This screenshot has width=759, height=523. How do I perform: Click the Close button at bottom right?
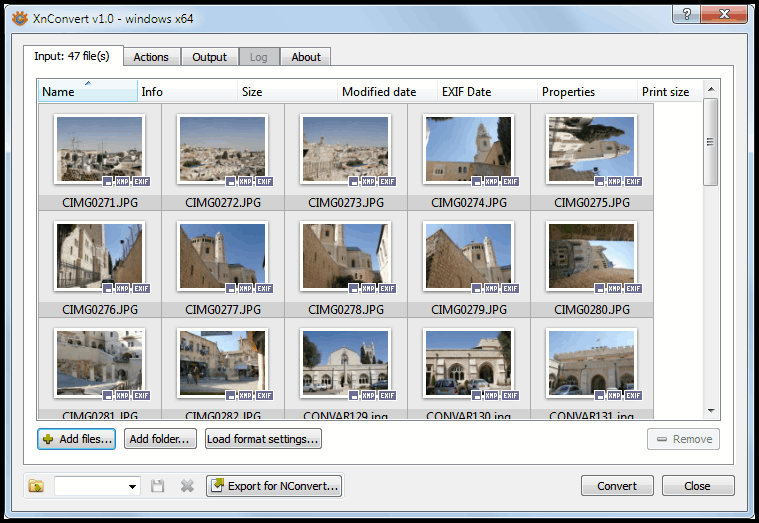click(698, 486)
